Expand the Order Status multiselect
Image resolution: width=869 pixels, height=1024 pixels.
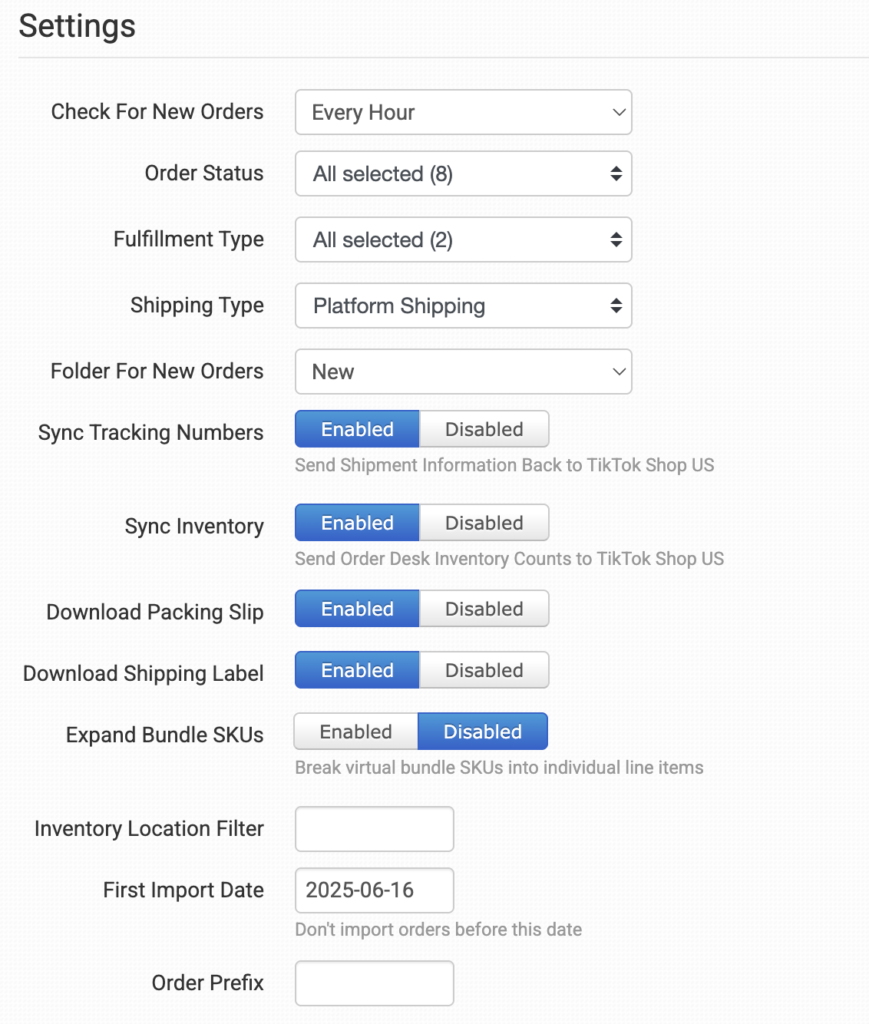(462, 174)
